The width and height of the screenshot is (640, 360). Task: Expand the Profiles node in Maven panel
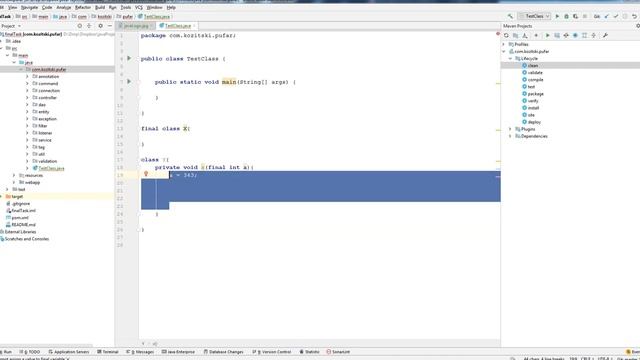[x=504, y=44]
